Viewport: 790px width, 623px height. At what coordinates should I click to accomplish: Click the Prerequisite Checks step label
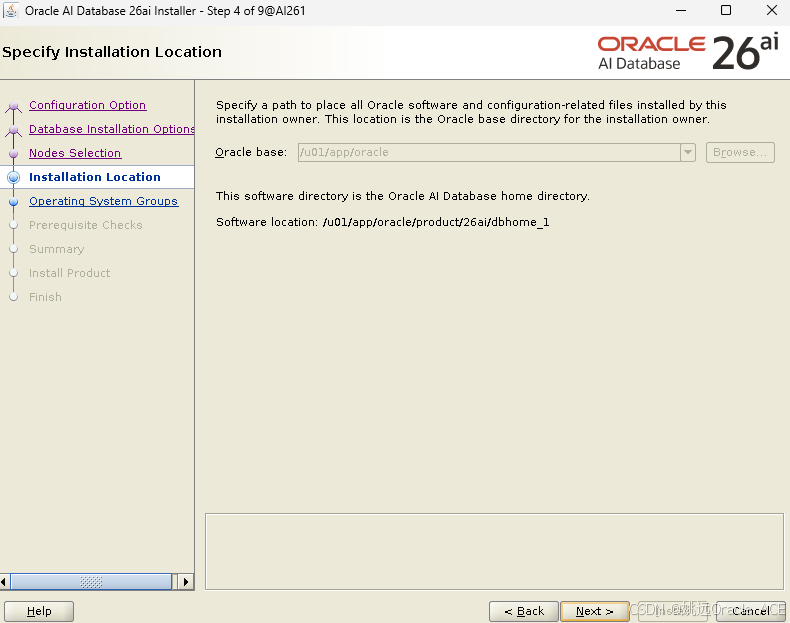(86, 225)
